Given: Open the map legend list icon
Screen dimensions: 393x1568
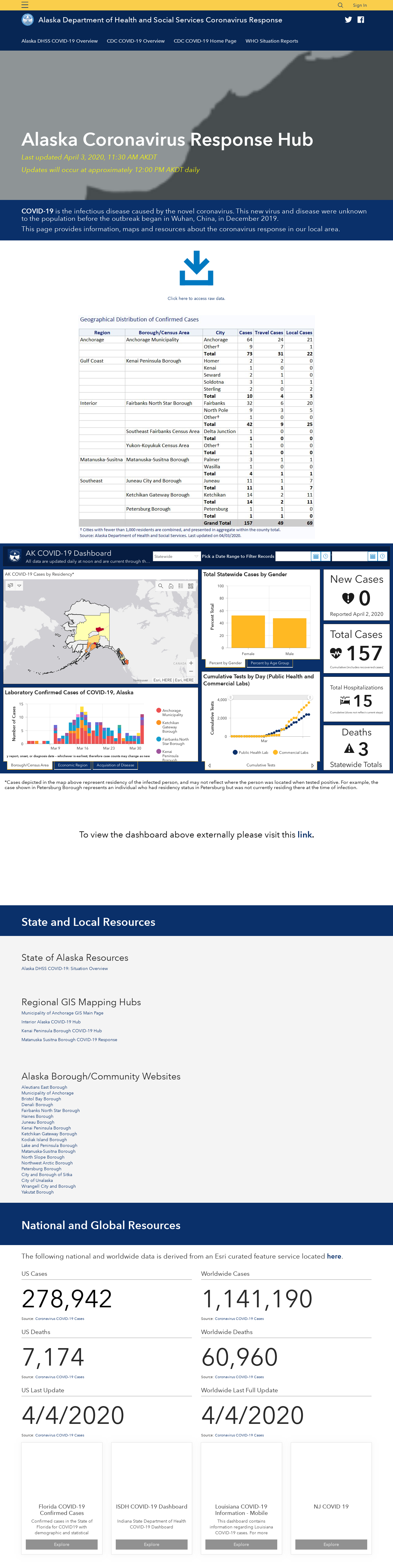Looking at the screenshot, I should pos(181,585).
